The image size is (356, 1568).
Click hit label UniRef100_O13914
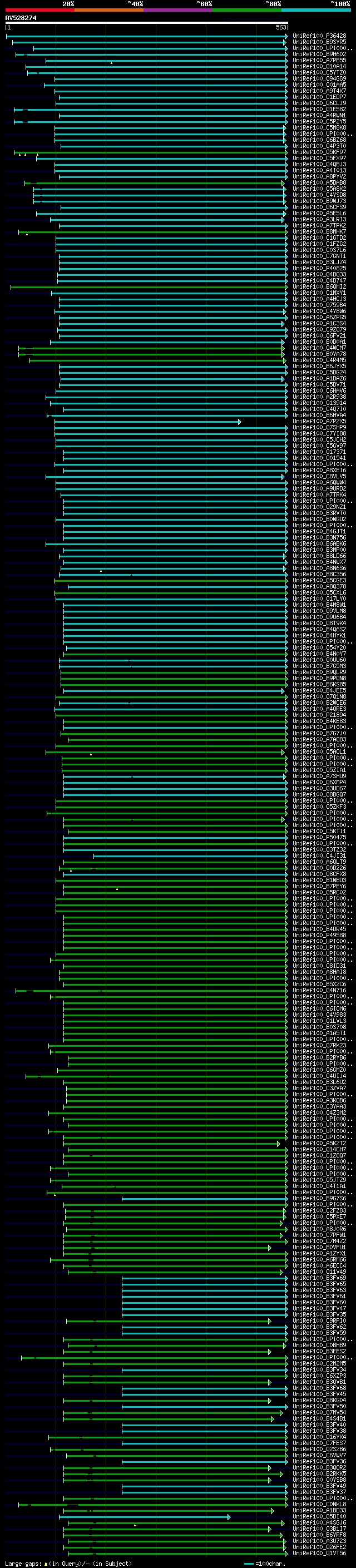tap(319, 403)
